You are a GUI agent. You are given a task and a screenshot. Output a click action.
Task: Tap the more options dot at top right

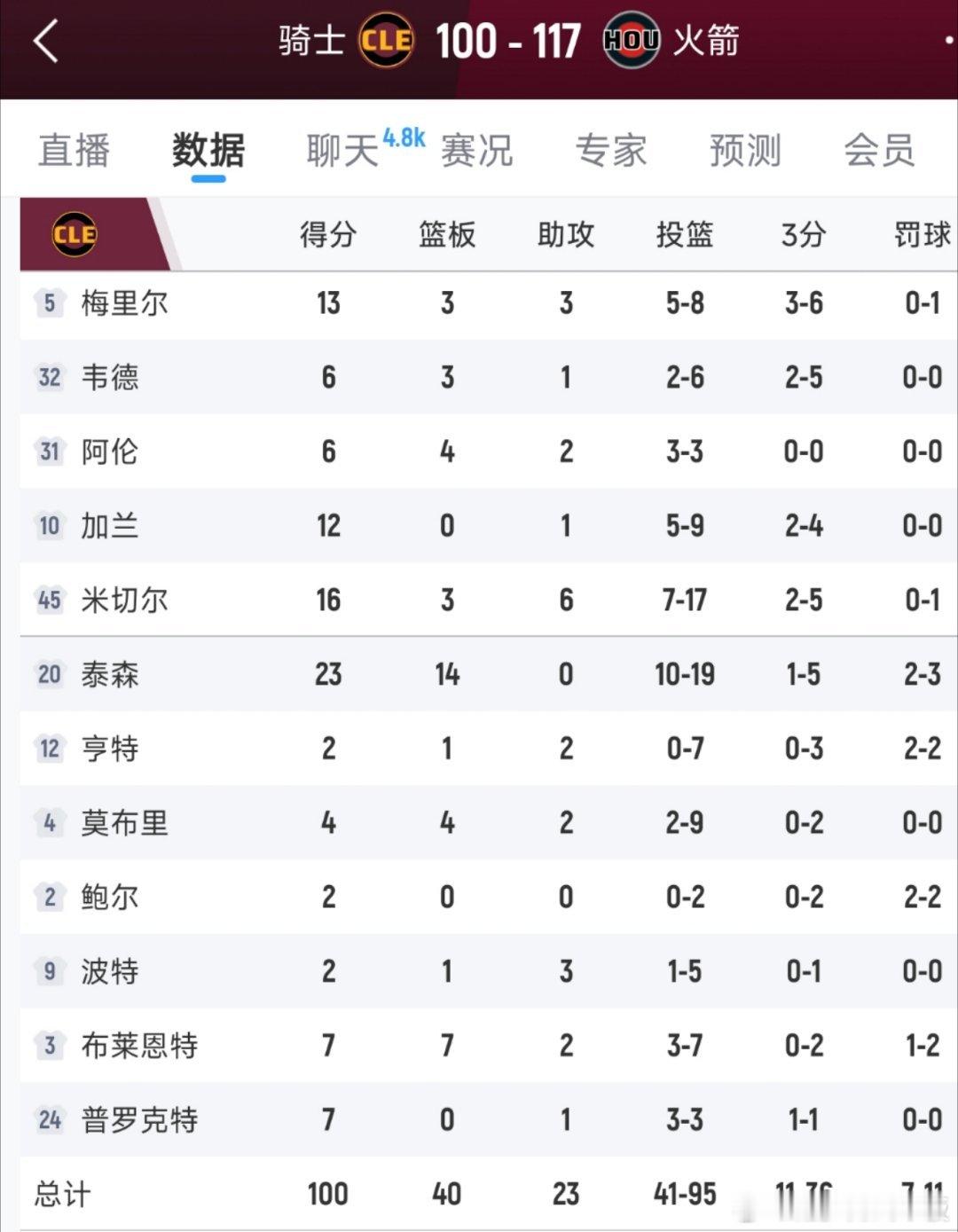tap(950, 40)
